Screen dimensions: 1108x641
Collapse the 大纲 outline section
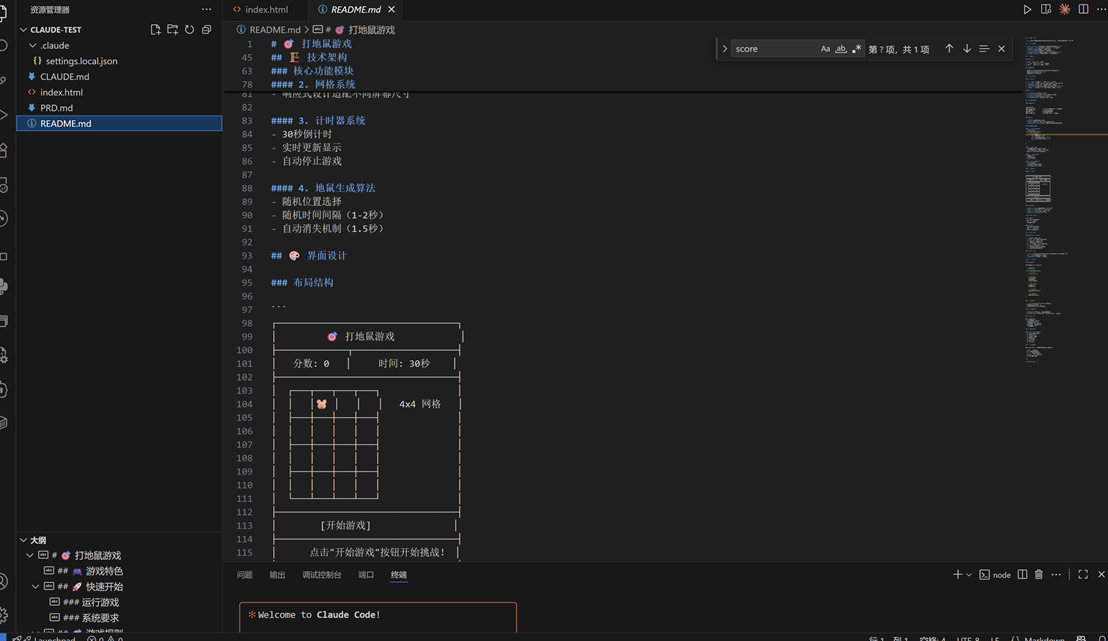pos(23,540)
